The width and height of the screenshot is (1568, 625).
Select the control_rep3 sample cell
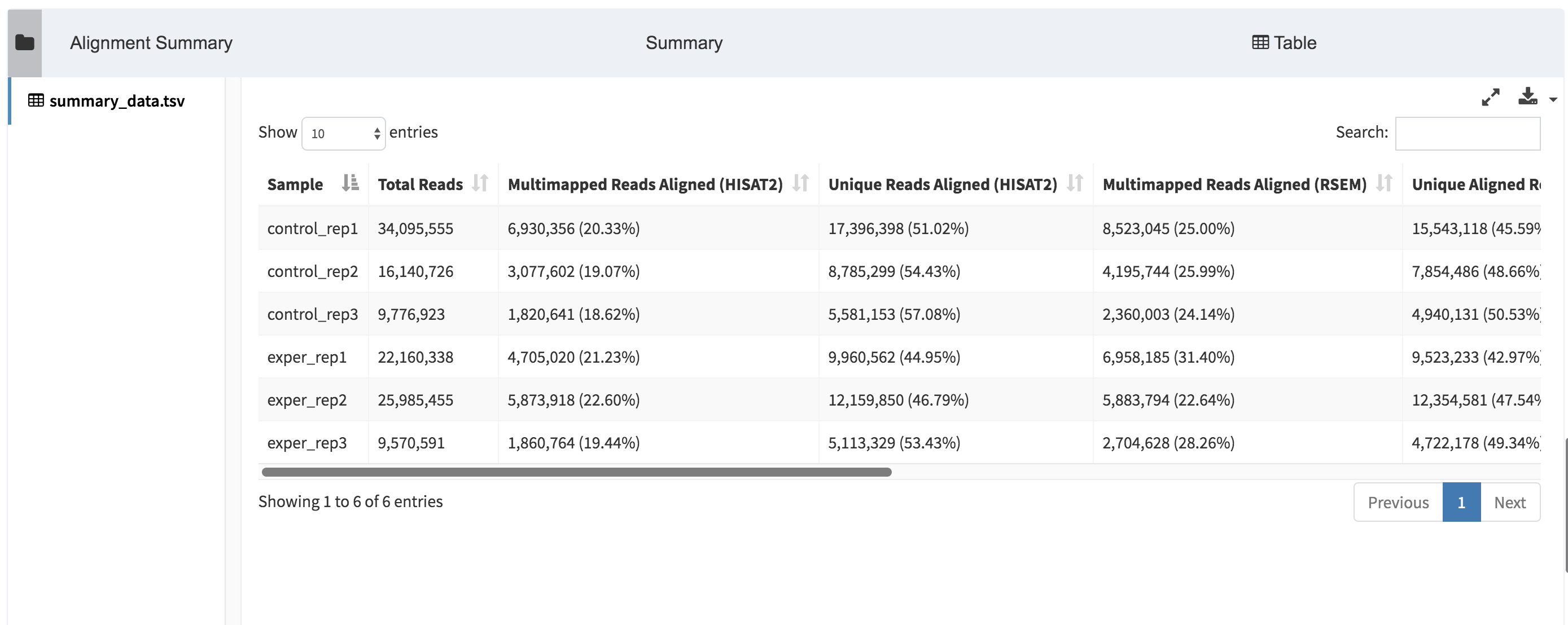[313, 314]
